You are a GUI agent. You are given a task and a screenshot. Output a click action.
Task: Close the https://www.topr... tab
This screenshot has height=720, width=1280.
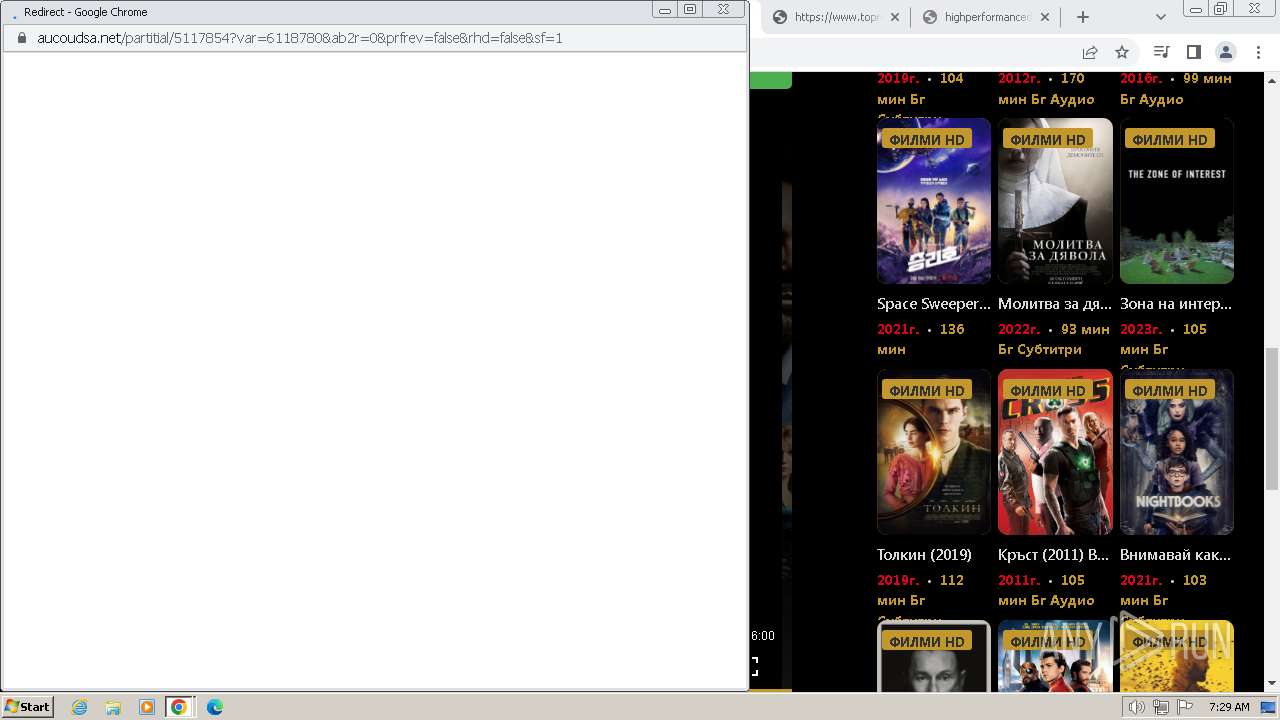[x=894, y=17]
